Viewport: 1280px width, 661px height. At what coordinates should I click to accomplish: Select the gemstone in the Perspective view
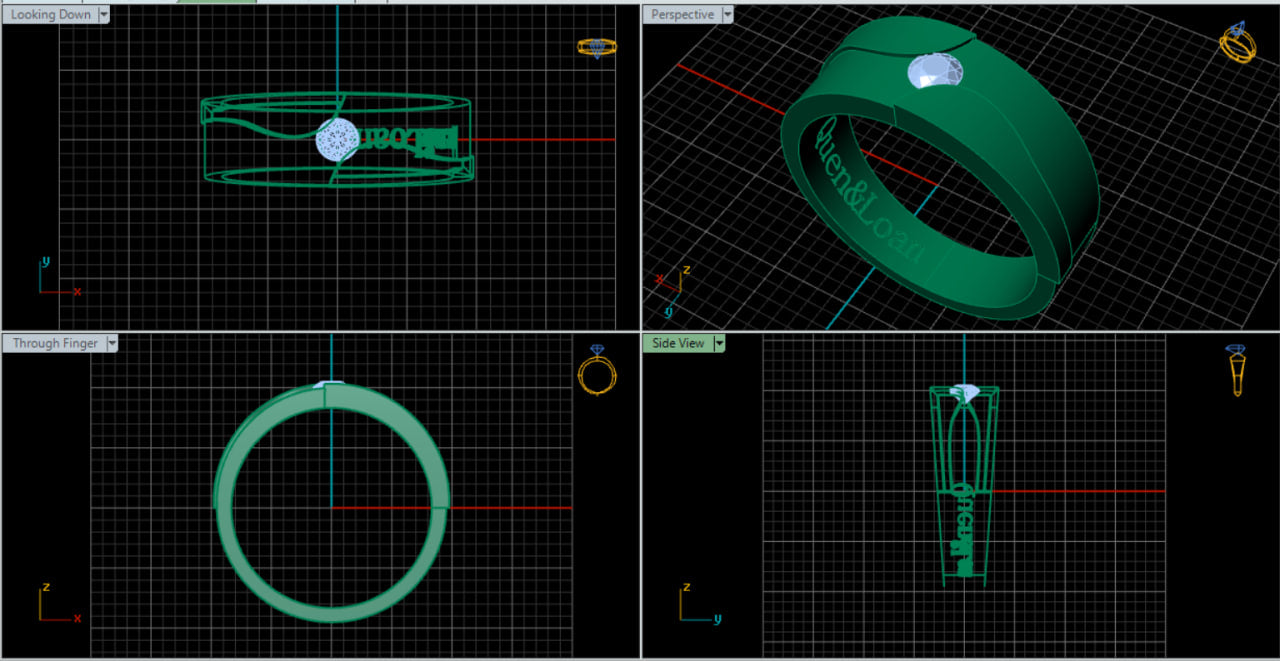click(x=936, y=72)
